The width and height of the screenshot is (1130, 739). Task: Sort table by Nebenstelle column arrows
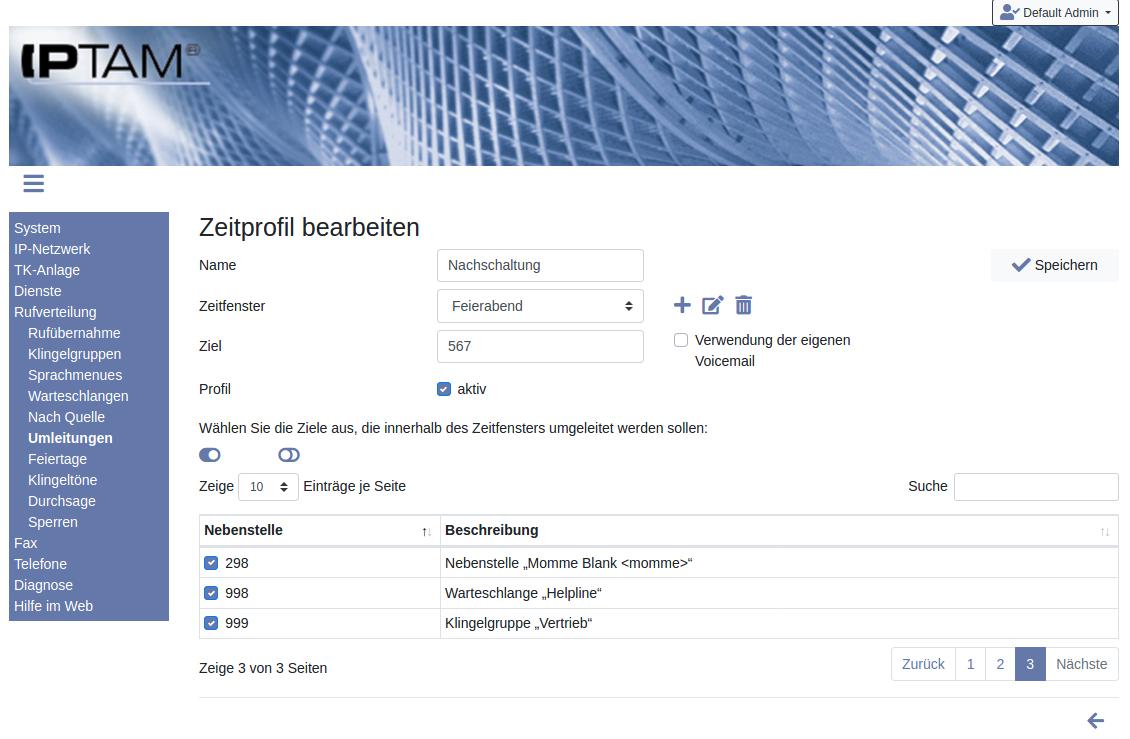427,531
